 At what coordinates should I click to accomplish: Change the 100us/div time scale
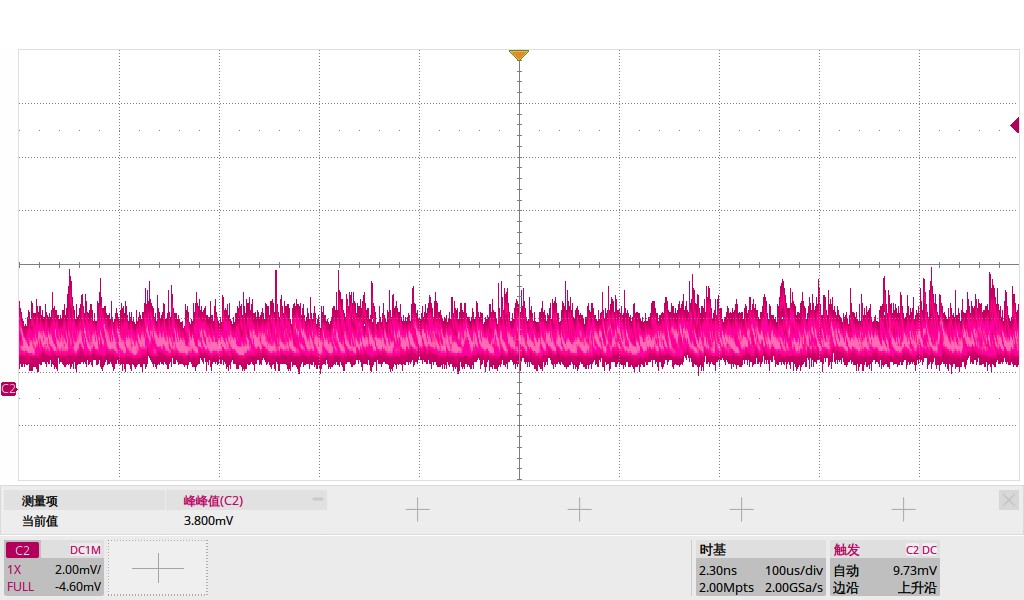(x=794, y=569)
